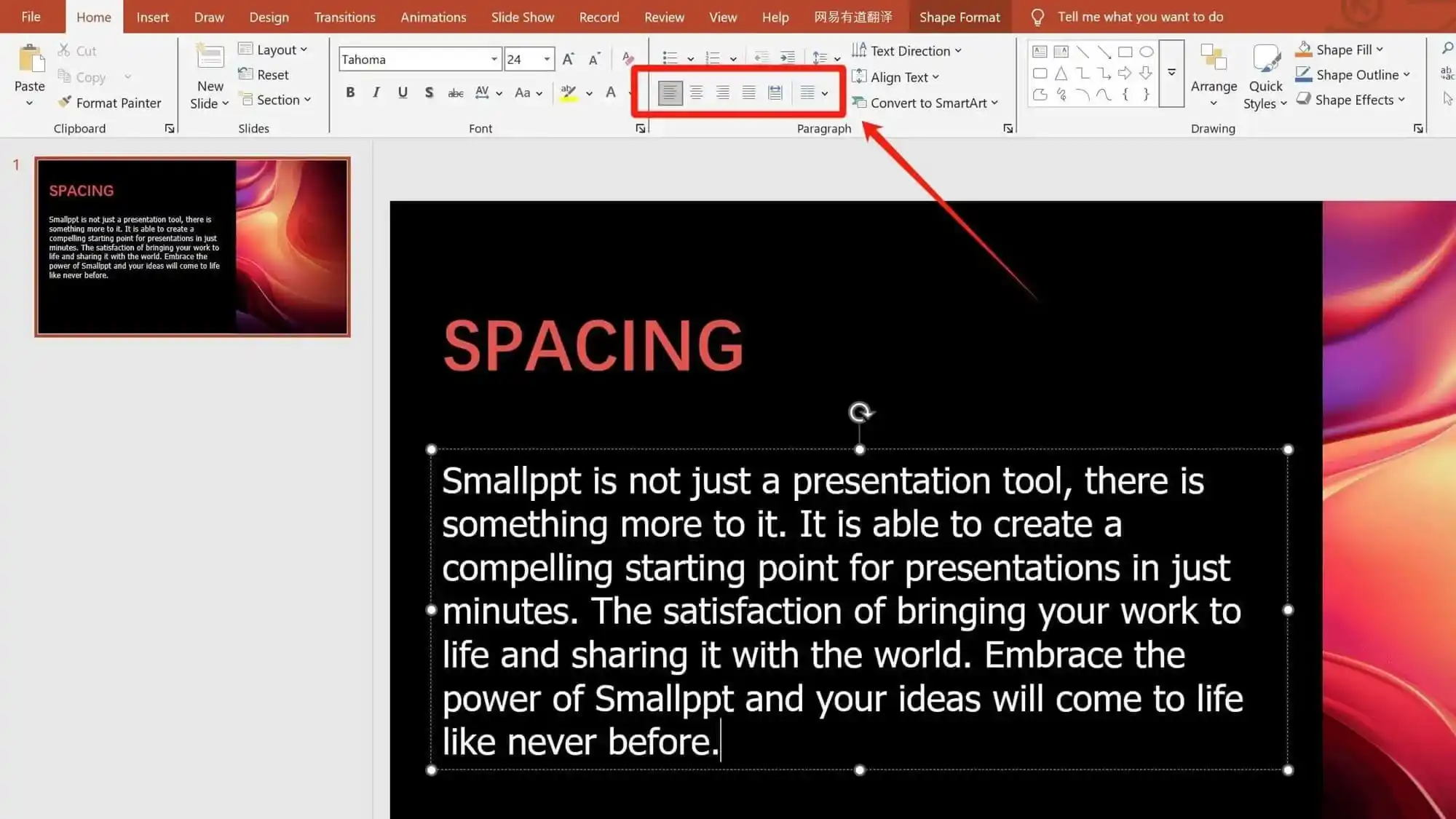Expand the font size 24 dropdown

click(x=546, y=60)
